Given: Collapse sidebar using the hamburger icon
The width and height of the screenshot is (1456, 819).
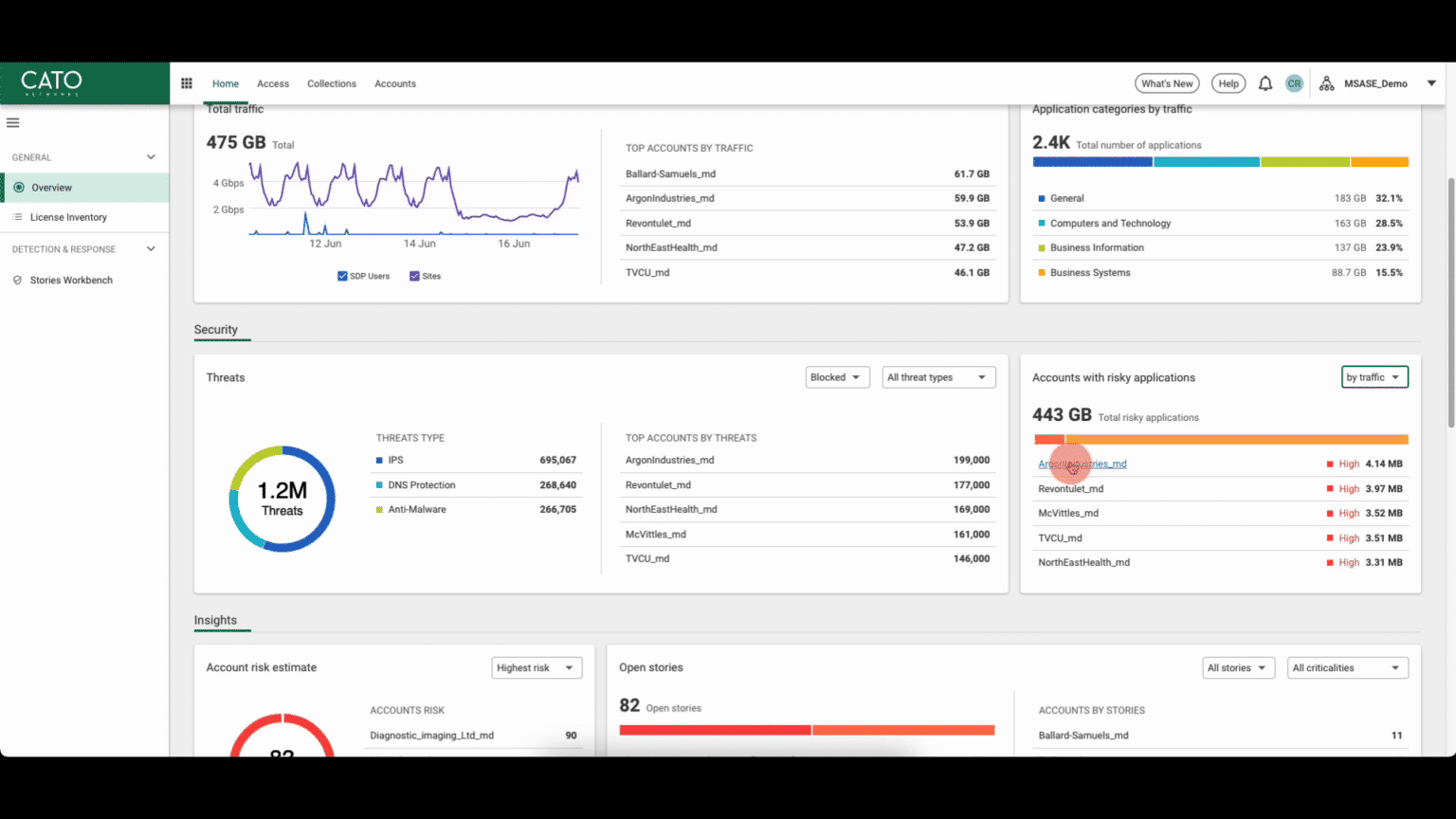Looking at the screenshot, I should point(13,122).
